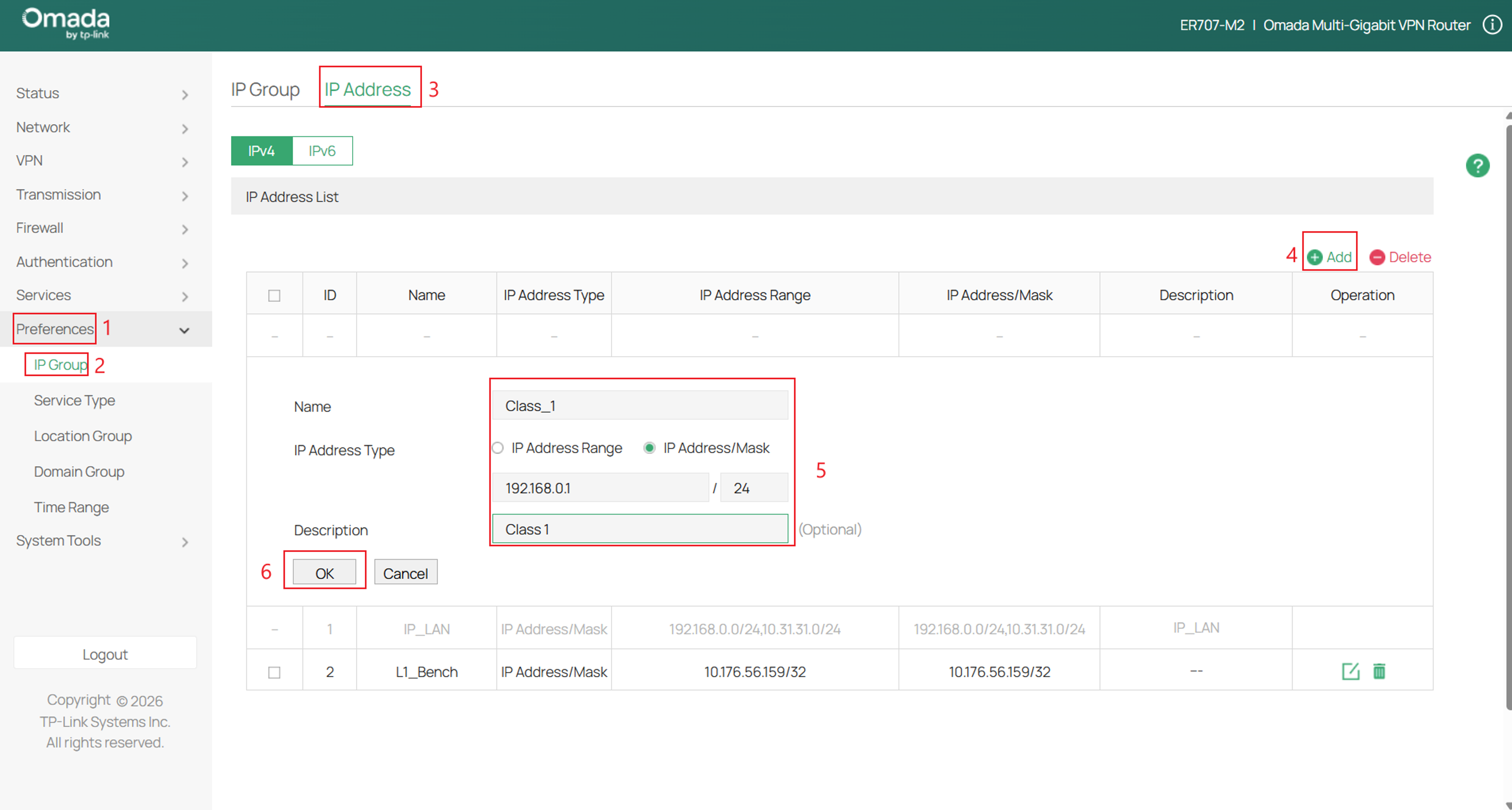Image resolution: width=1512 pixels, height=810 pixels.
Task: Open the Time Range sidebar item
Action: [71, 507]
